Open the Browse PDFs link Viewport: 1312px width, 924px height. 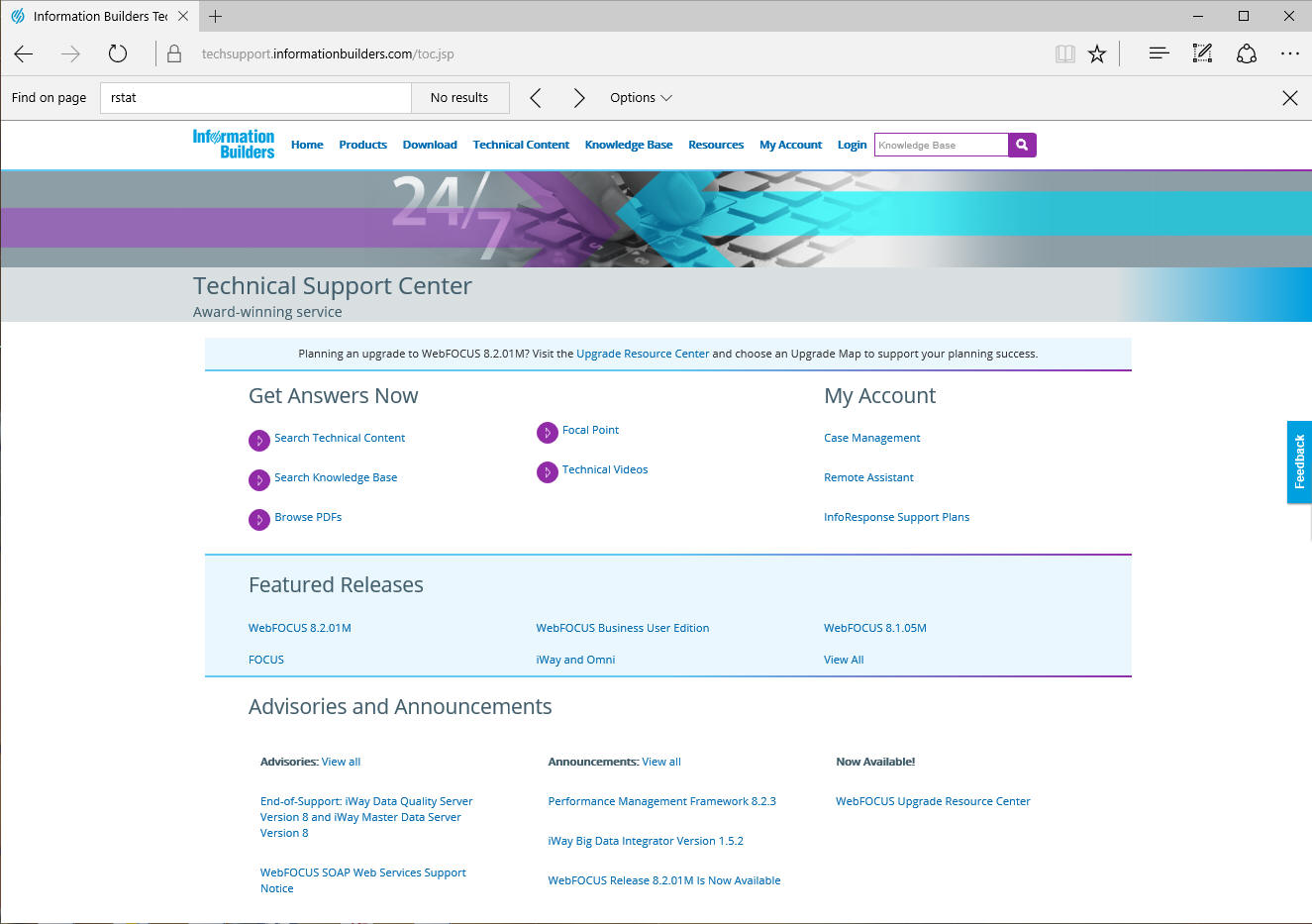click(308, 517)
